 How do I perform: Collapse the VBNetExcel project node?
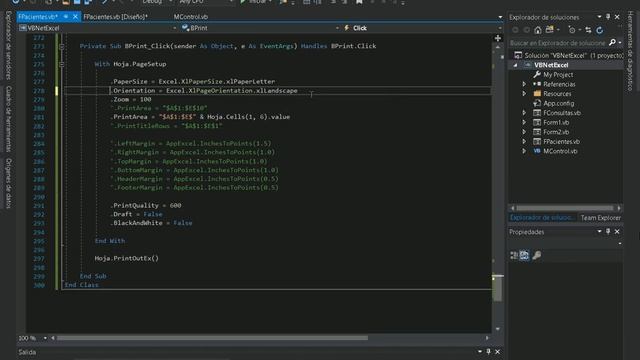point(515,65)
